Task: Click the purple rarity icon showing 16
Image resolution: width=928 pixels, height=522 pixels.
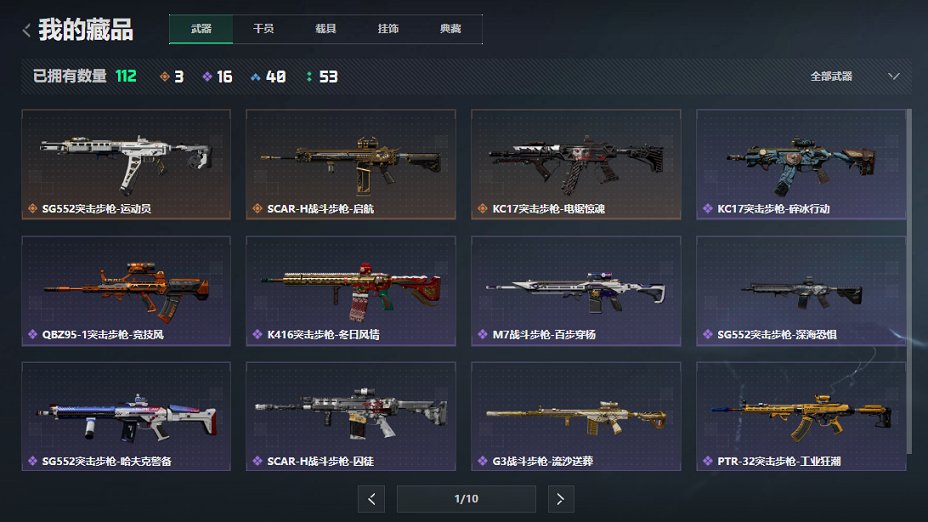Action: pyautogui.click(x=207, y=76)
